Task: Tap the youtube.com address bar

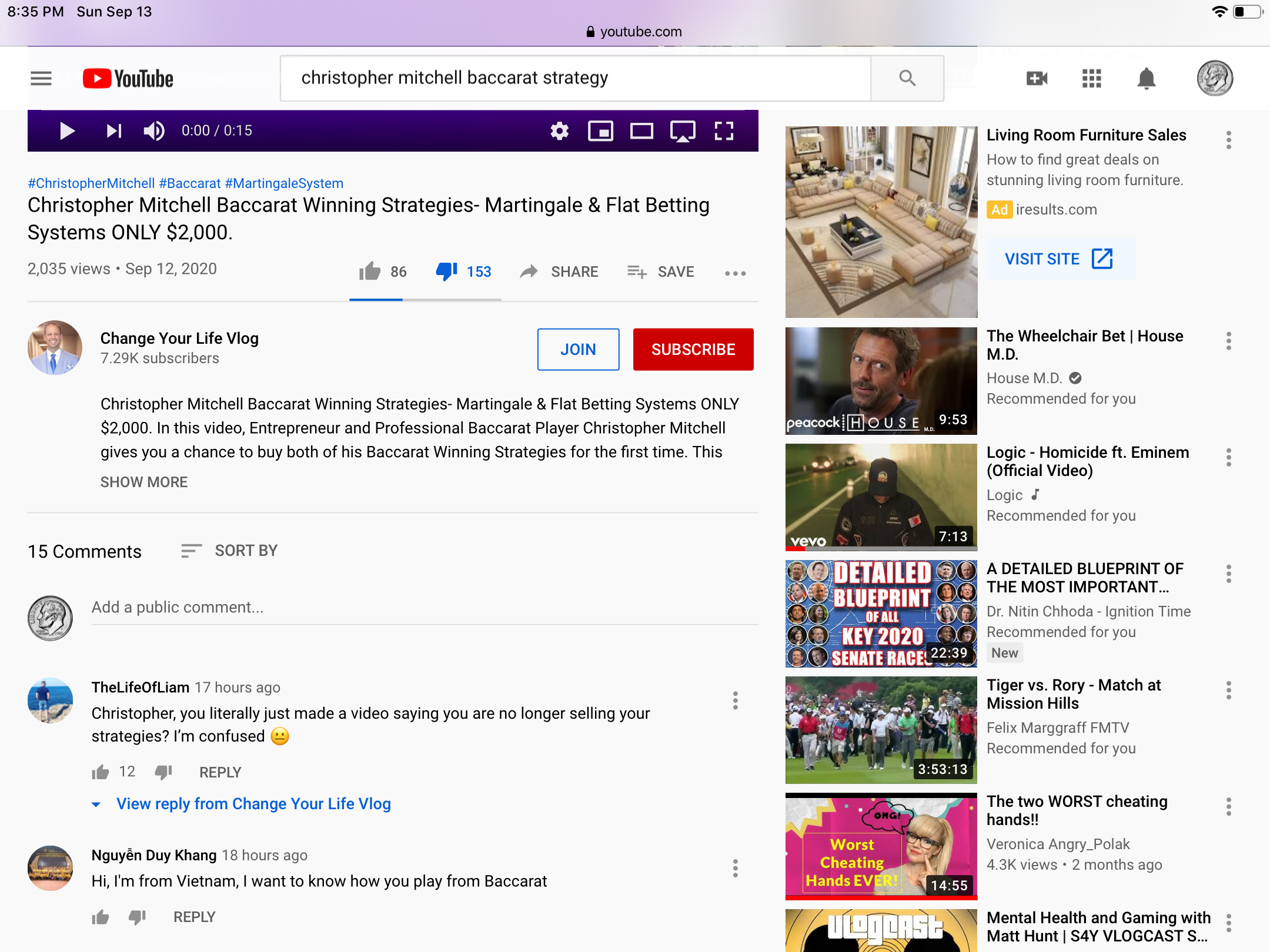Action: [634, 32]
